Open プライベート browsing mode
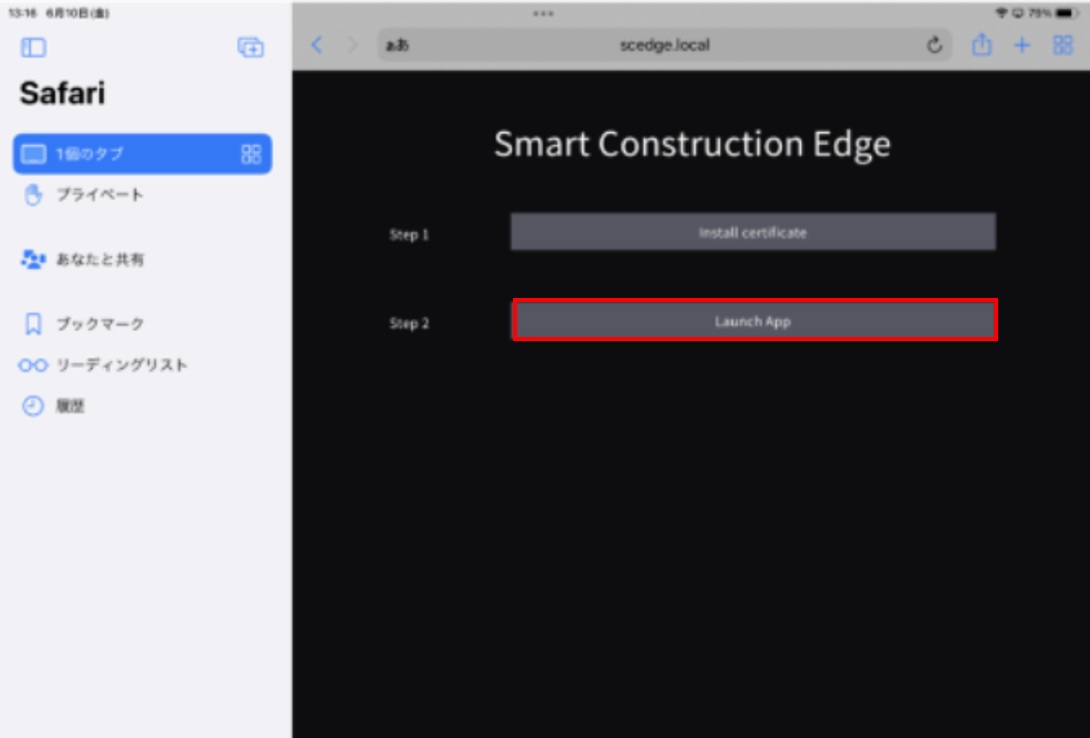This screenshot has height=738, width=1090. pos(142,195)
